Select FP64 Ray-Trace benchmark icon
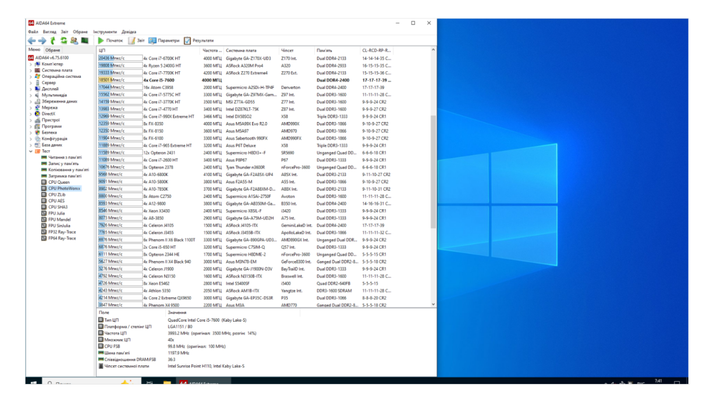Viewport: 720px width, 400px height. pos(44,238)
